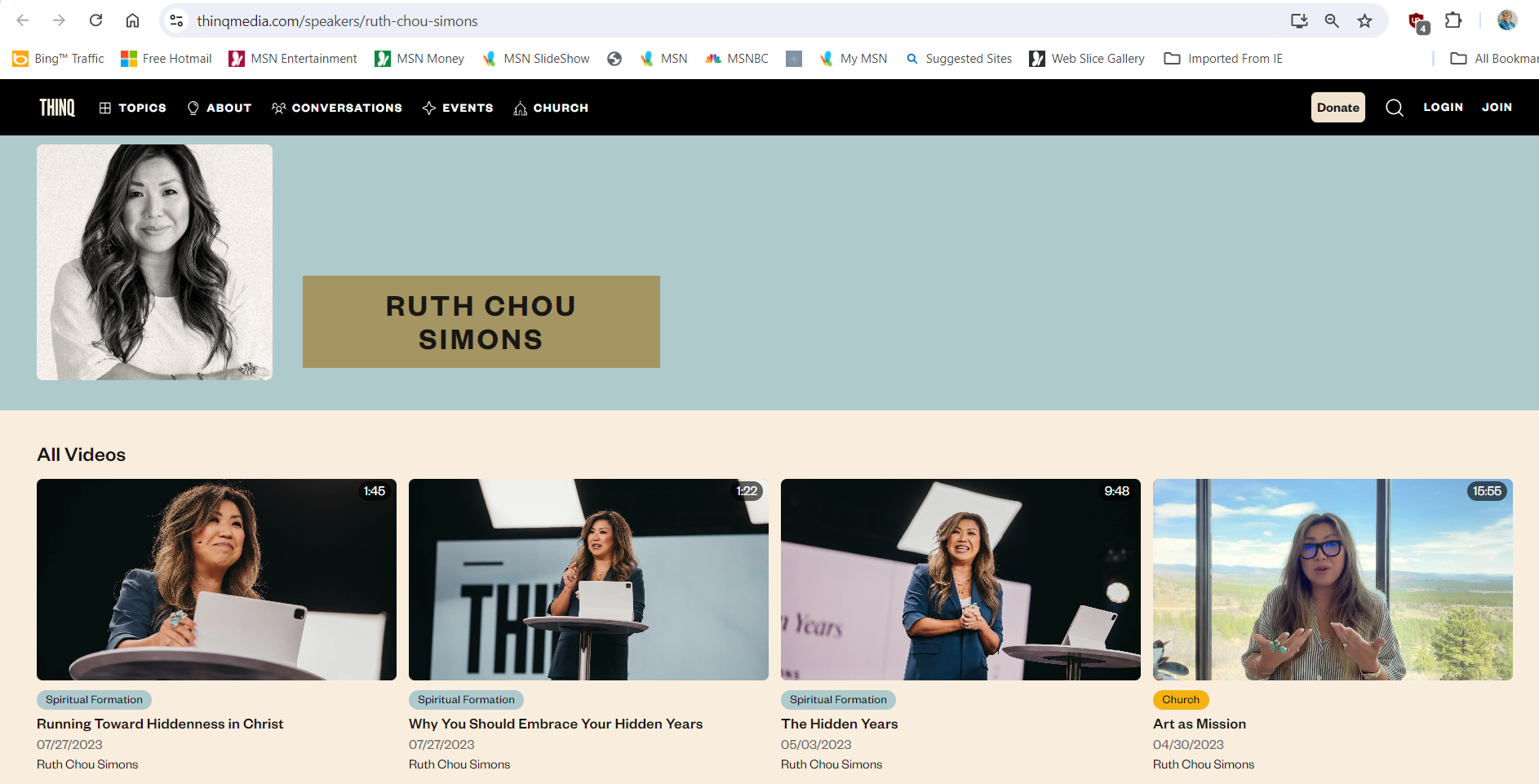Open browser extensions puzzle icon
Screen dimensions: 1539x784
(x=1453, y=20)
